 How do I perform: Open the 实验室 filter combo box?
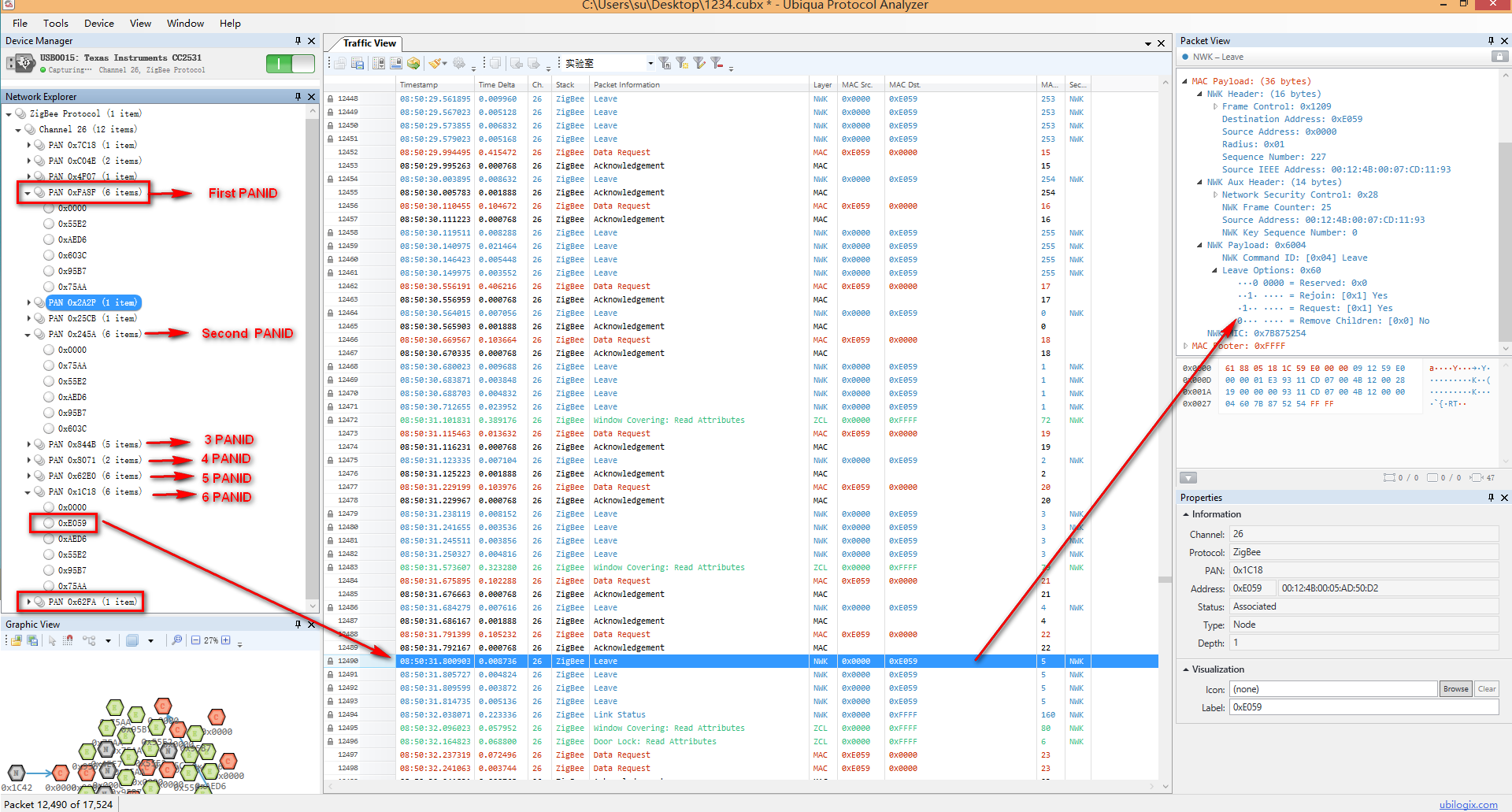(x=609, y=63)
